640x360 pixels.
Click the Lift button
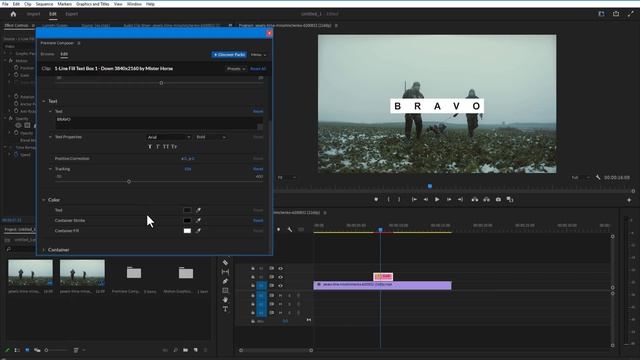coord(475,200)
